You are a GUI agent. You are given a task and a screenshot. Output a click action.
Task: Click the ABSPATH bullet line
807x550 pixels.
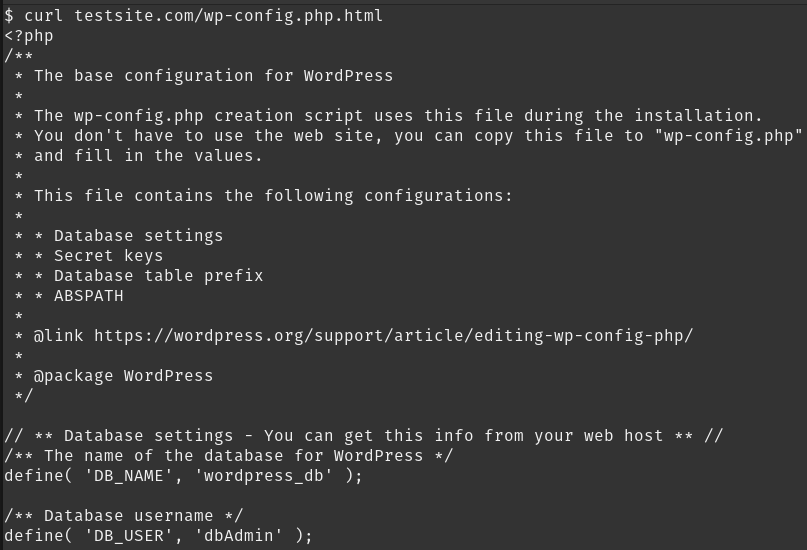pos(88,296)
